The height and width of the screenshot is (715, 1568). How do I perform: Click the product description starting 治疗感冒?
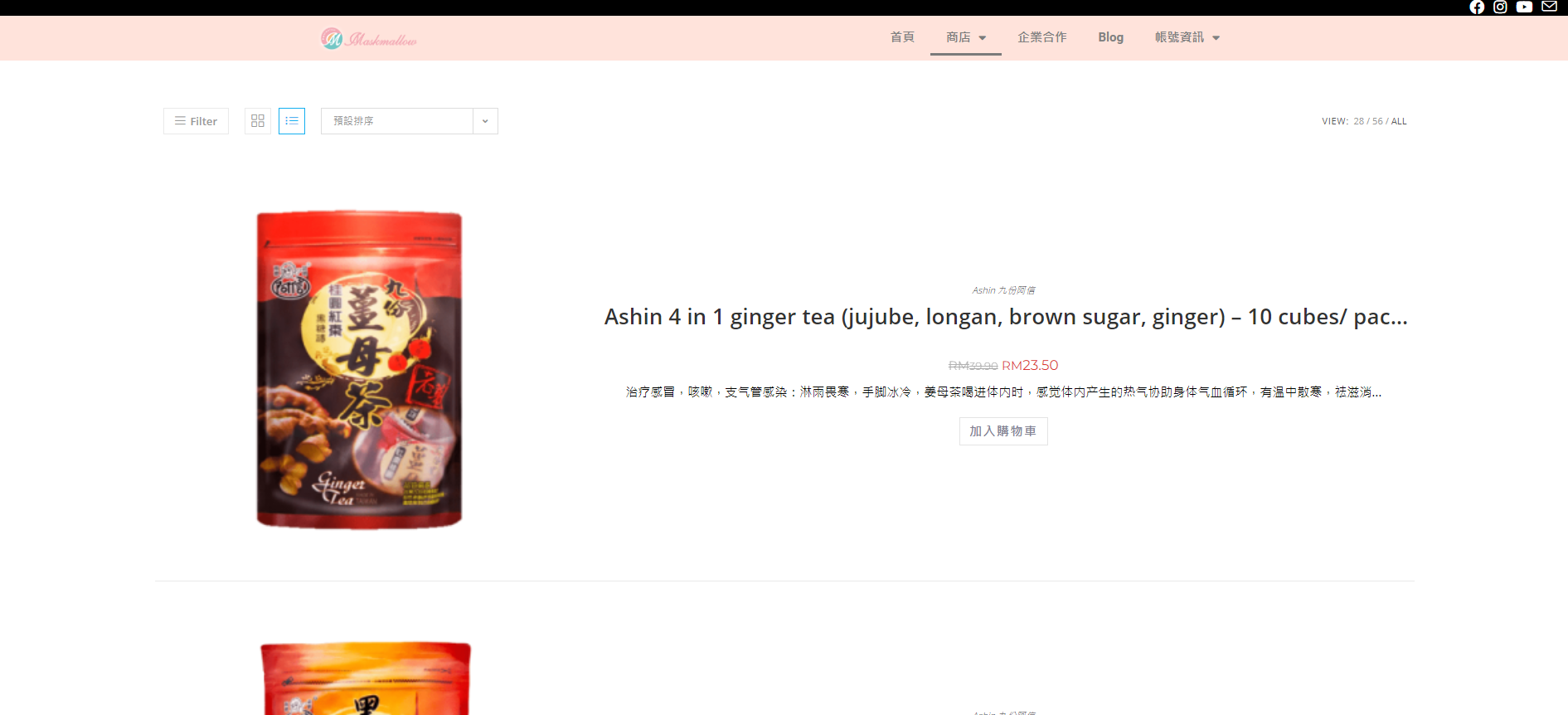click(1003, 392)
